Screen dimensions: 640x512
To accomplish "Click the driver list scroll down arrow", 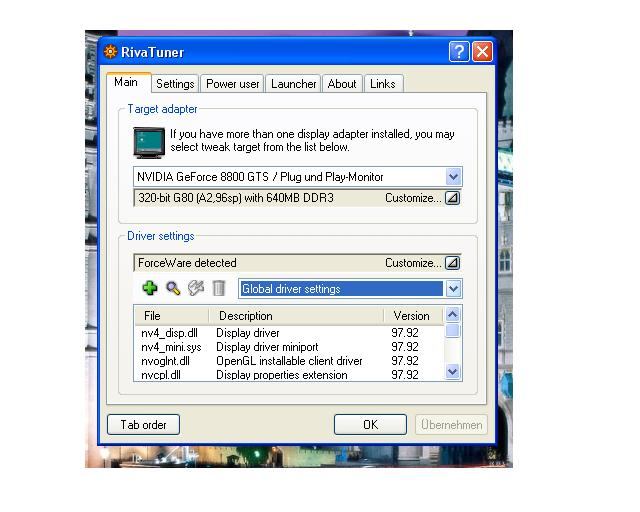I will 452,372.
